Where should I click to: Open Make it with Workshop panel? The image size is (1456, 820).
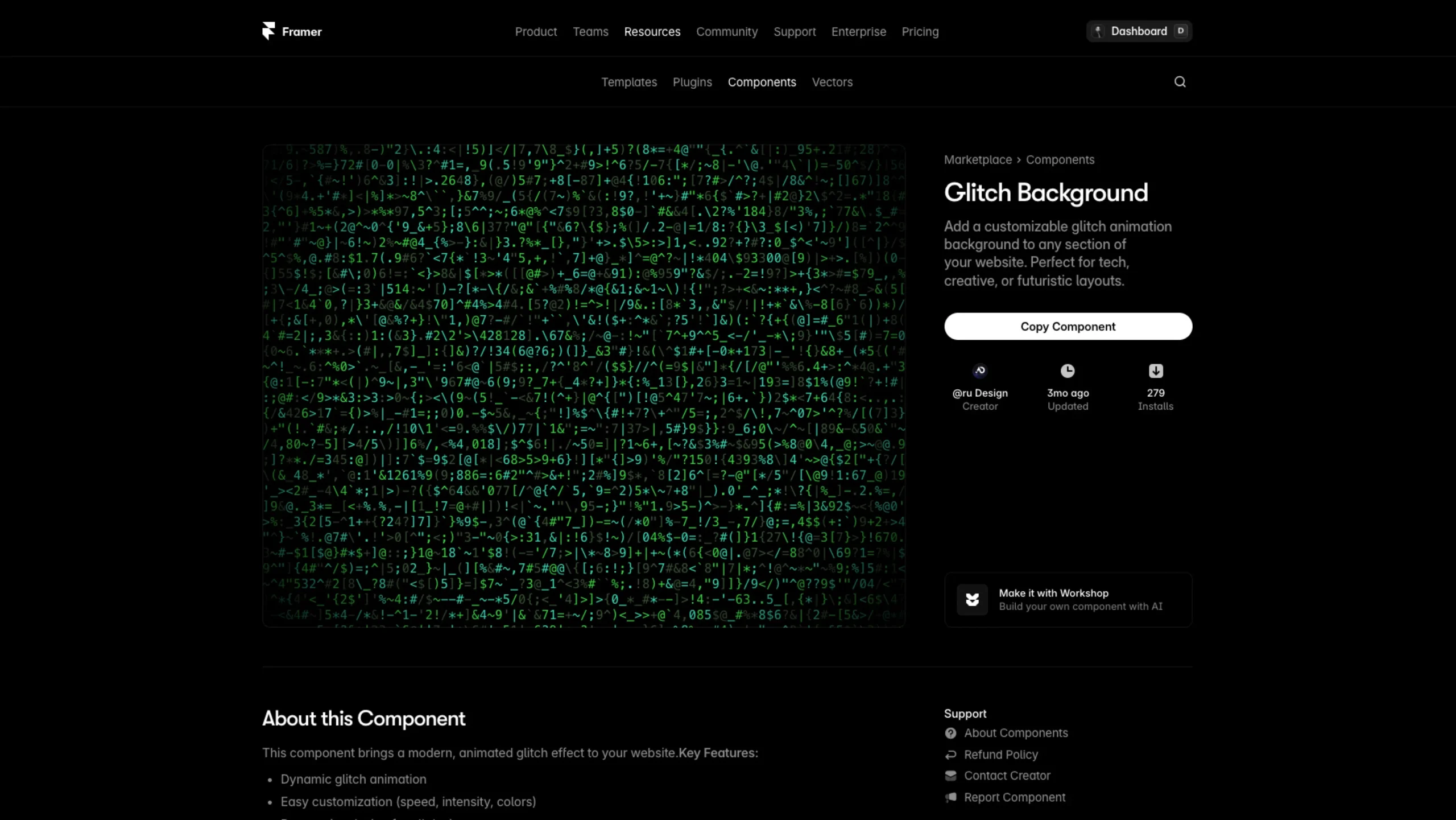tap(1068, 599)
